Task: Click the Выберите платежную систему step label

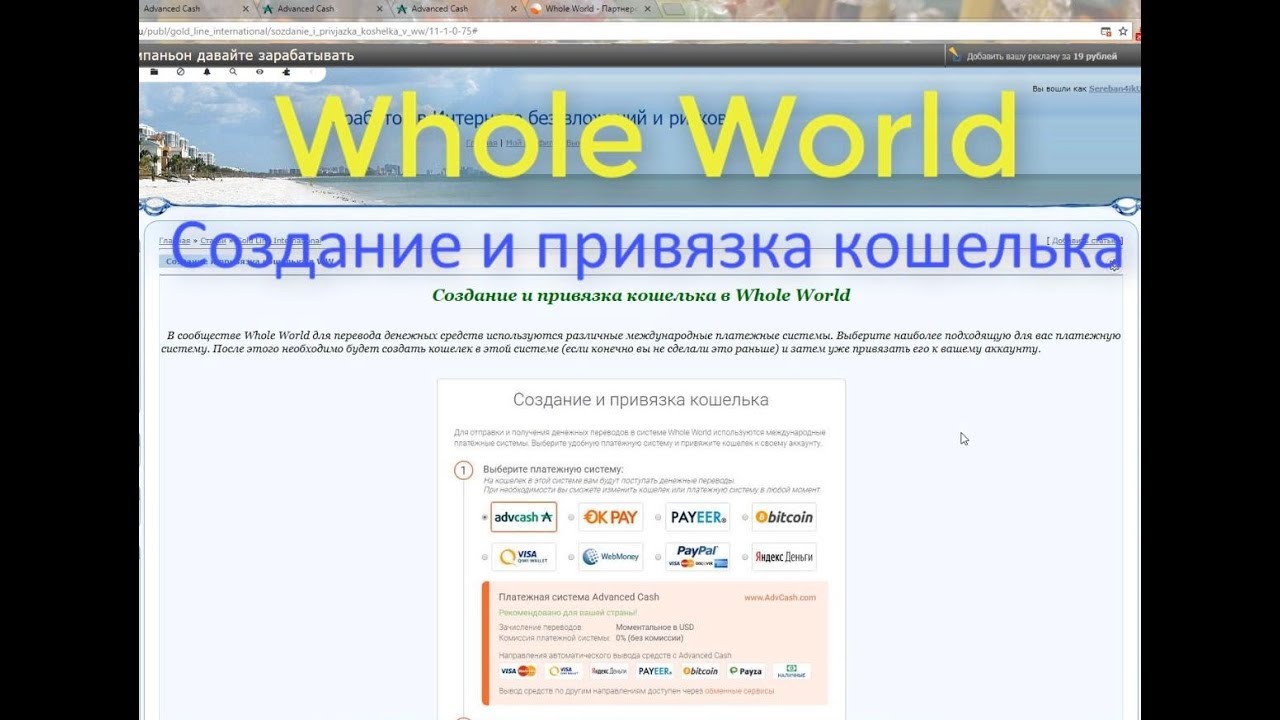Action: 553,469
